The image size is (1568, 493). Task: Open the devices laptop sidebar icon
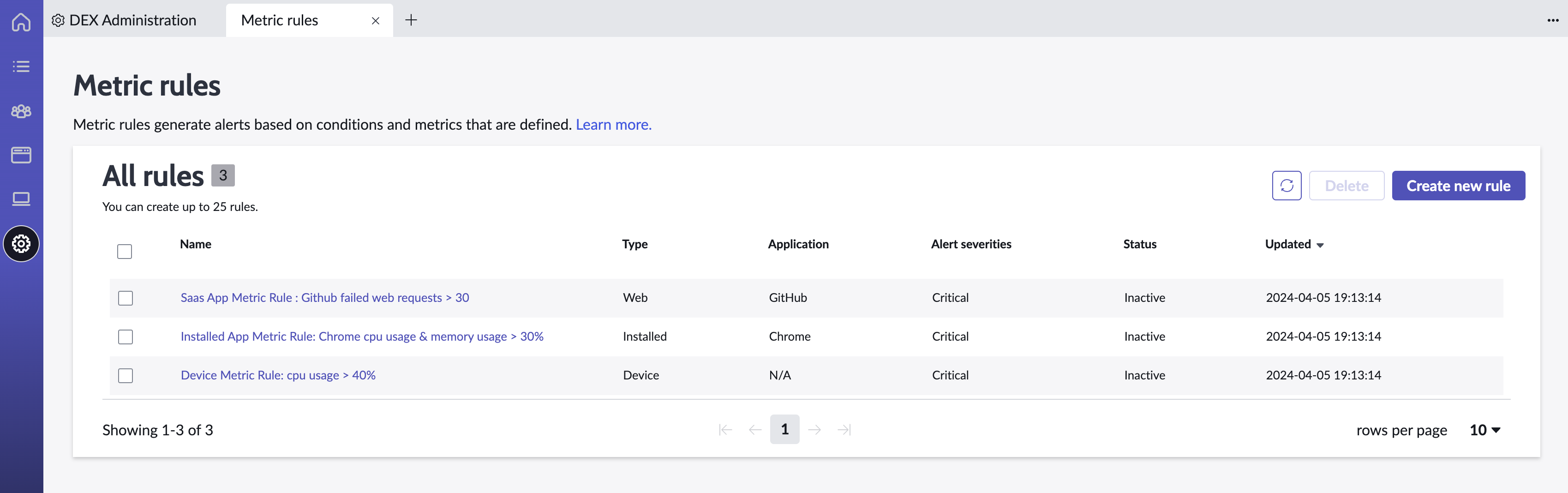(21, 199)
